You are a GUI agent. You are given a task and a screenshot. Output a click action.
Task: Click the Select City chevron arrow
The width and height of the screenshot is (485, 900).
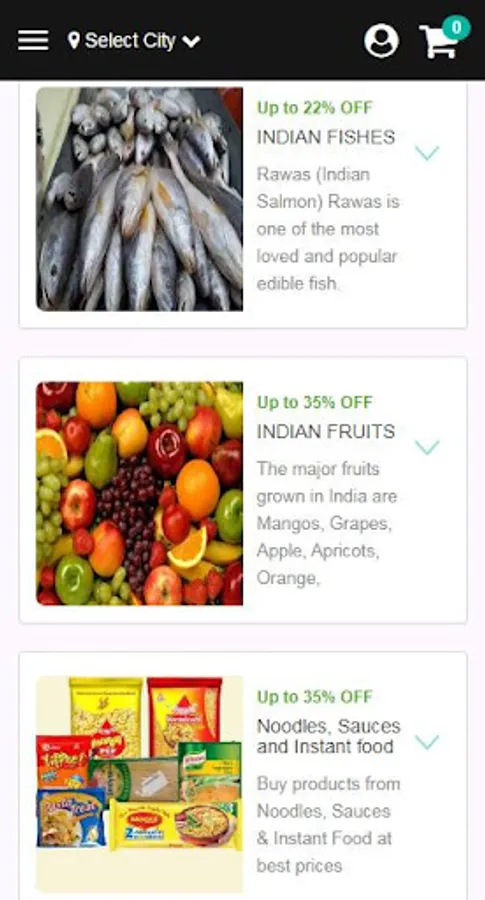[x=191, y=41]
